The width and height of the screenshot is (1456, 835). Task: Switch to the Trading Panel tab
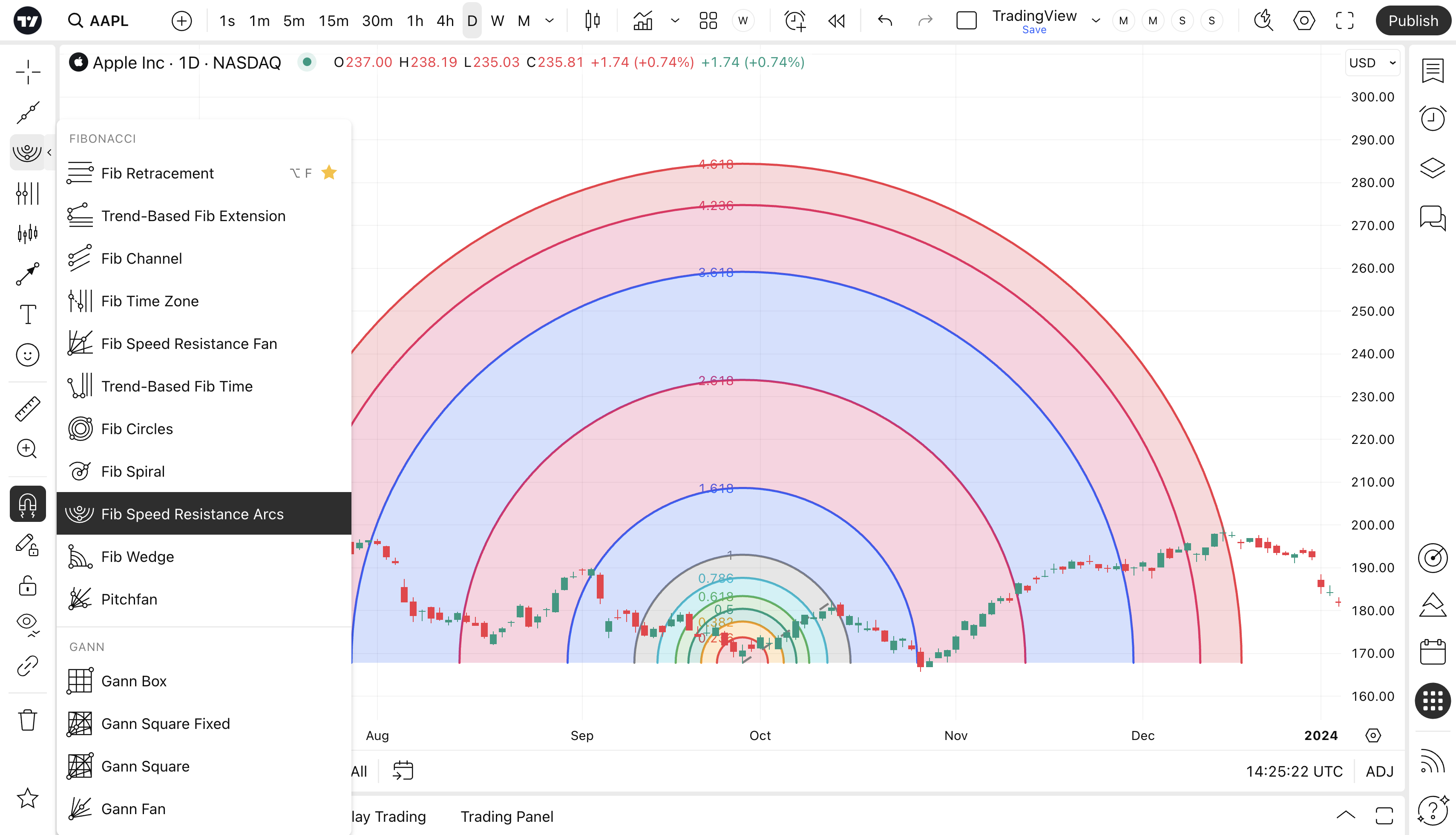(507, 816)
